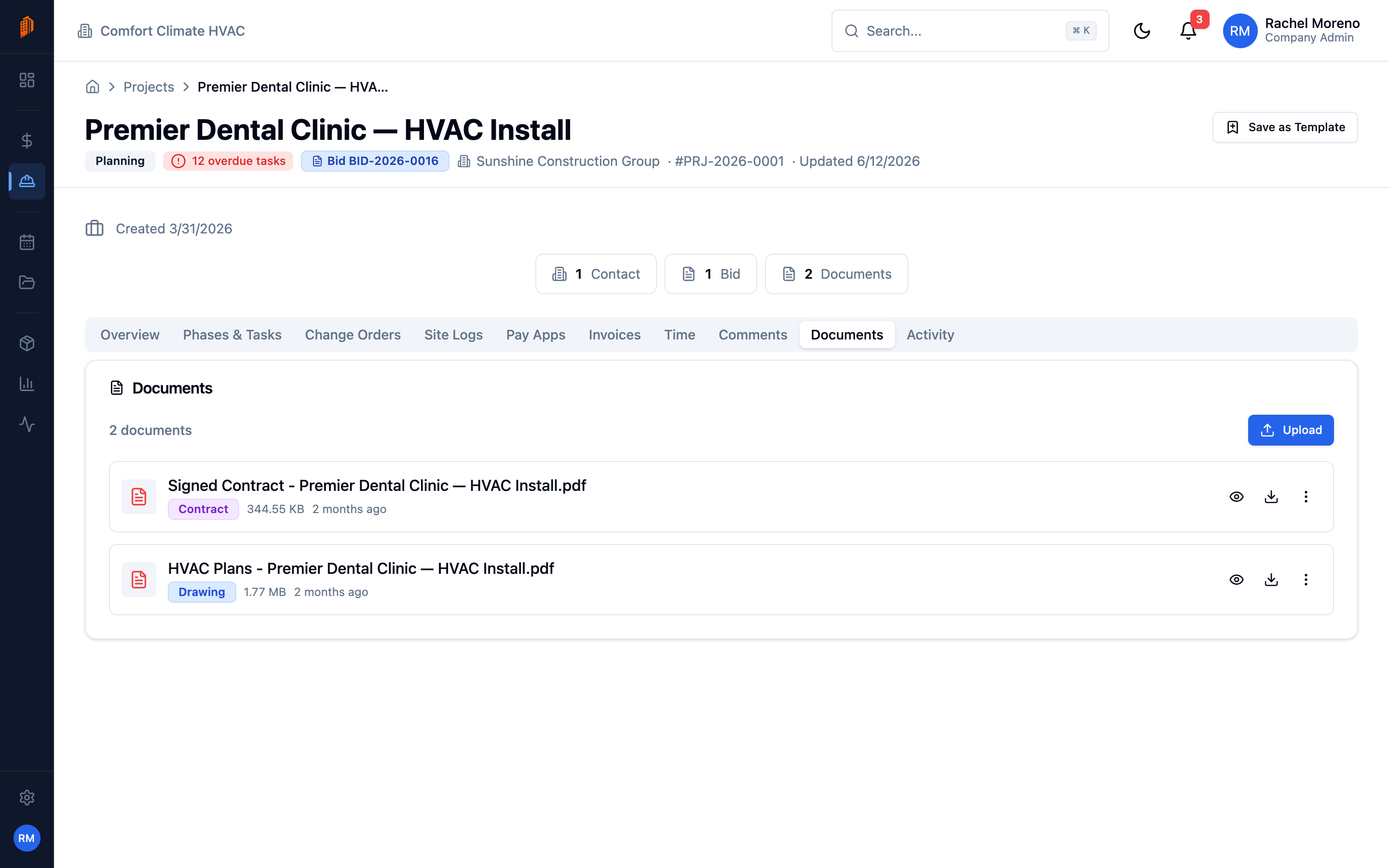Click the Upload button

click(1291, 430)
